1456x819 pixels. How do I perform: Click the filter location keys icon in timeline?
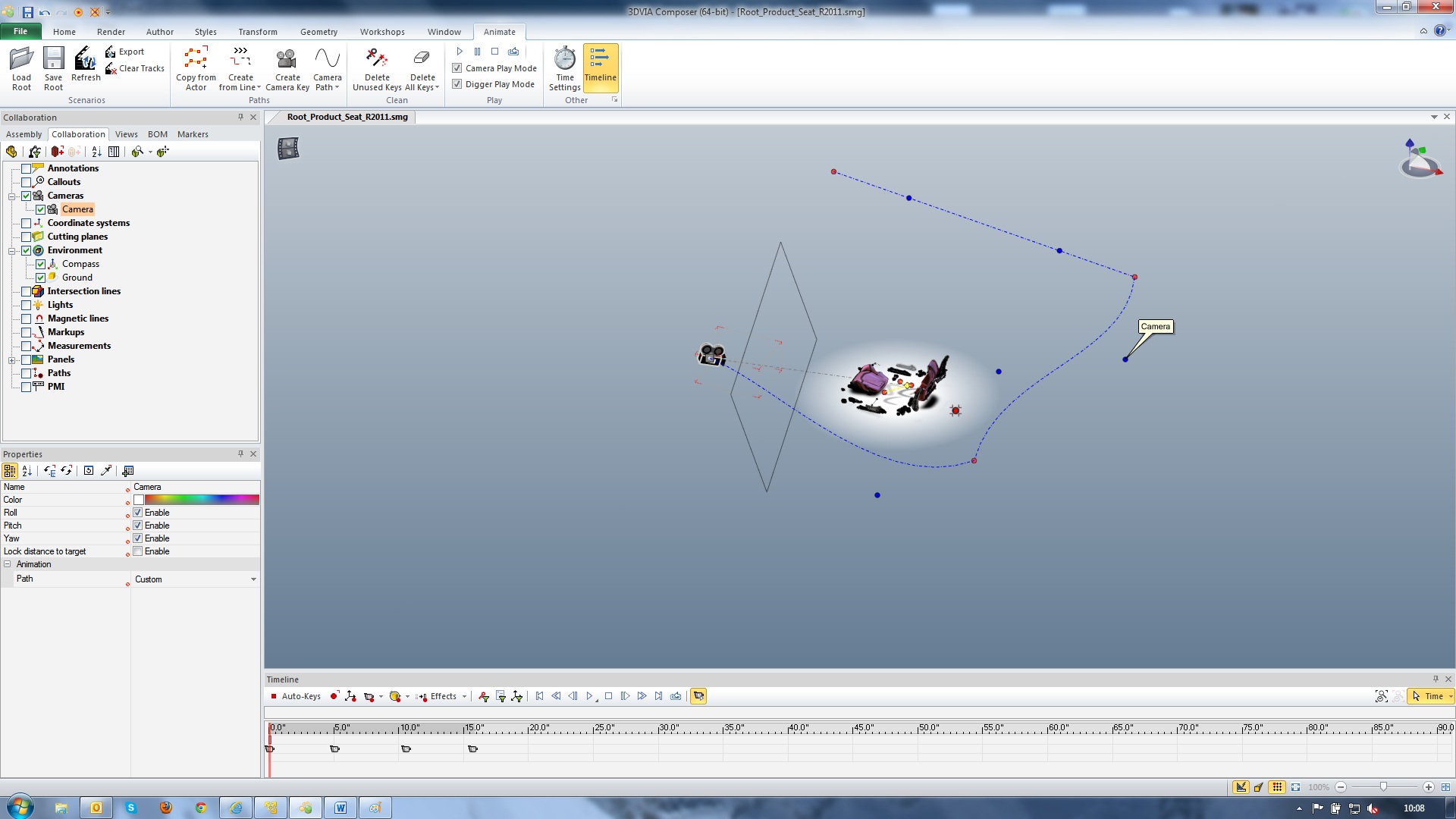[517, 696]
